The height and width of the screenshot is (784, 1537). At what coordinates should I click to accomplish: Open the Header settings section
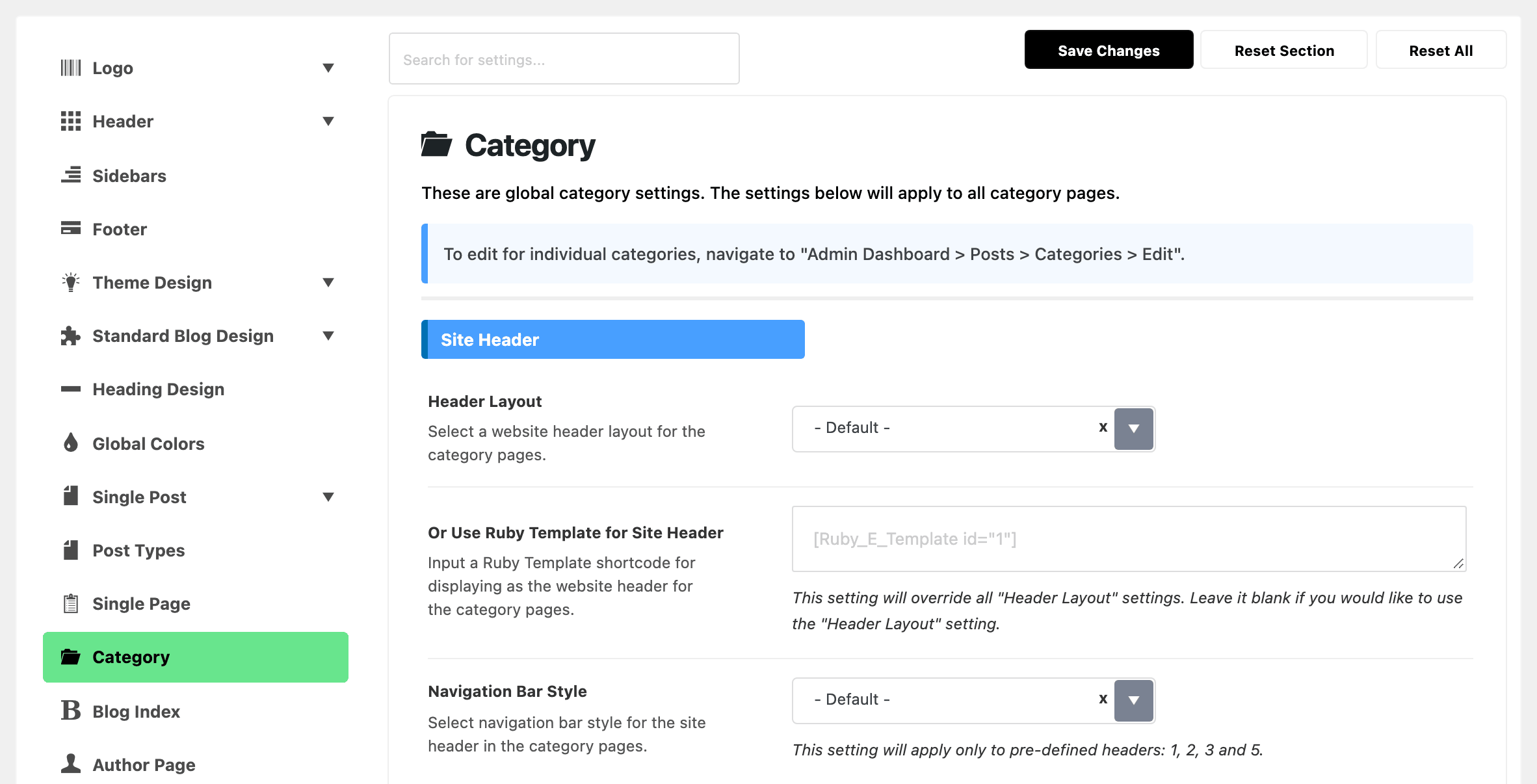(x=196, y=121)
